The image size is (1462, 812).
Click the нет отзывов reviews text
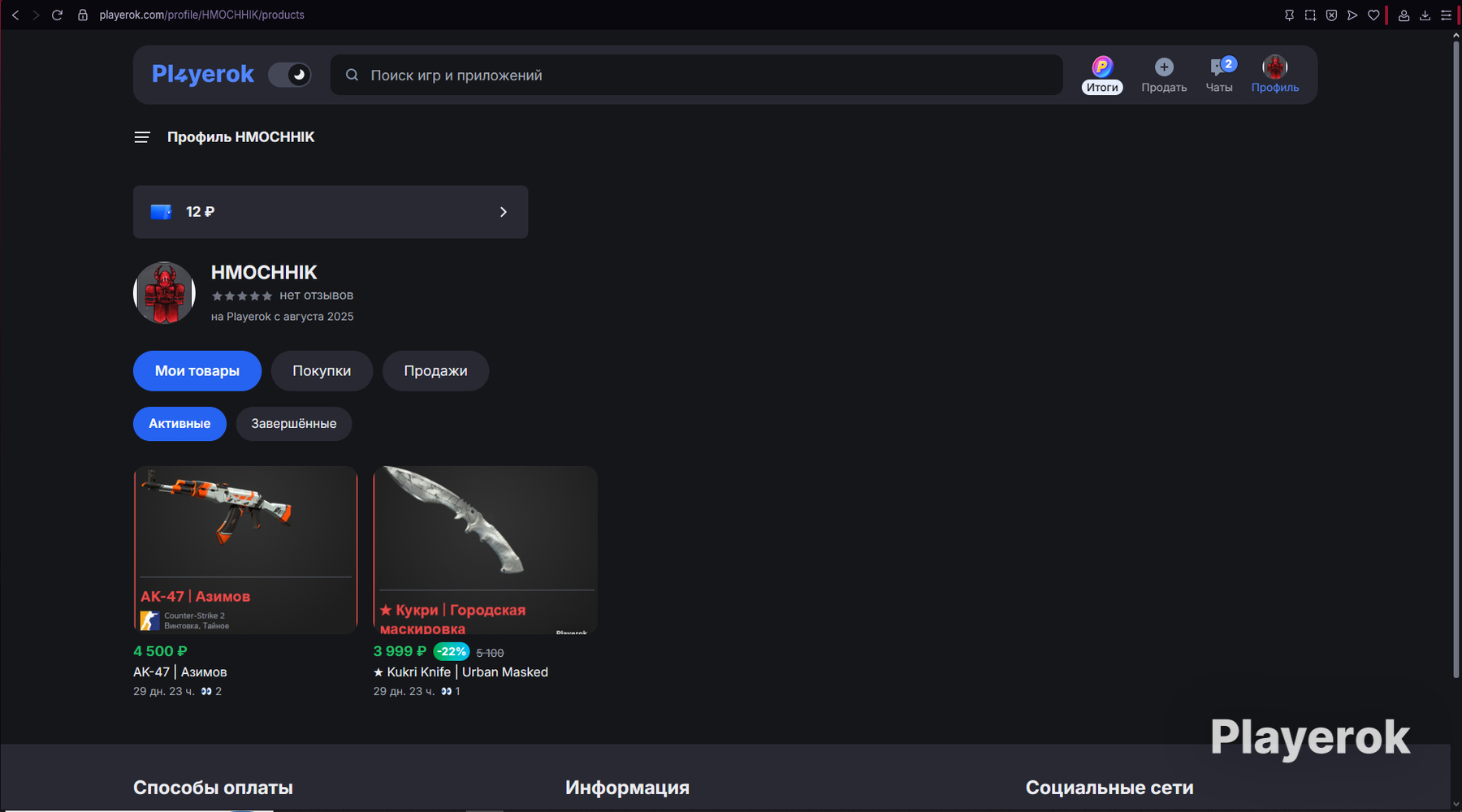click(317, 296)
